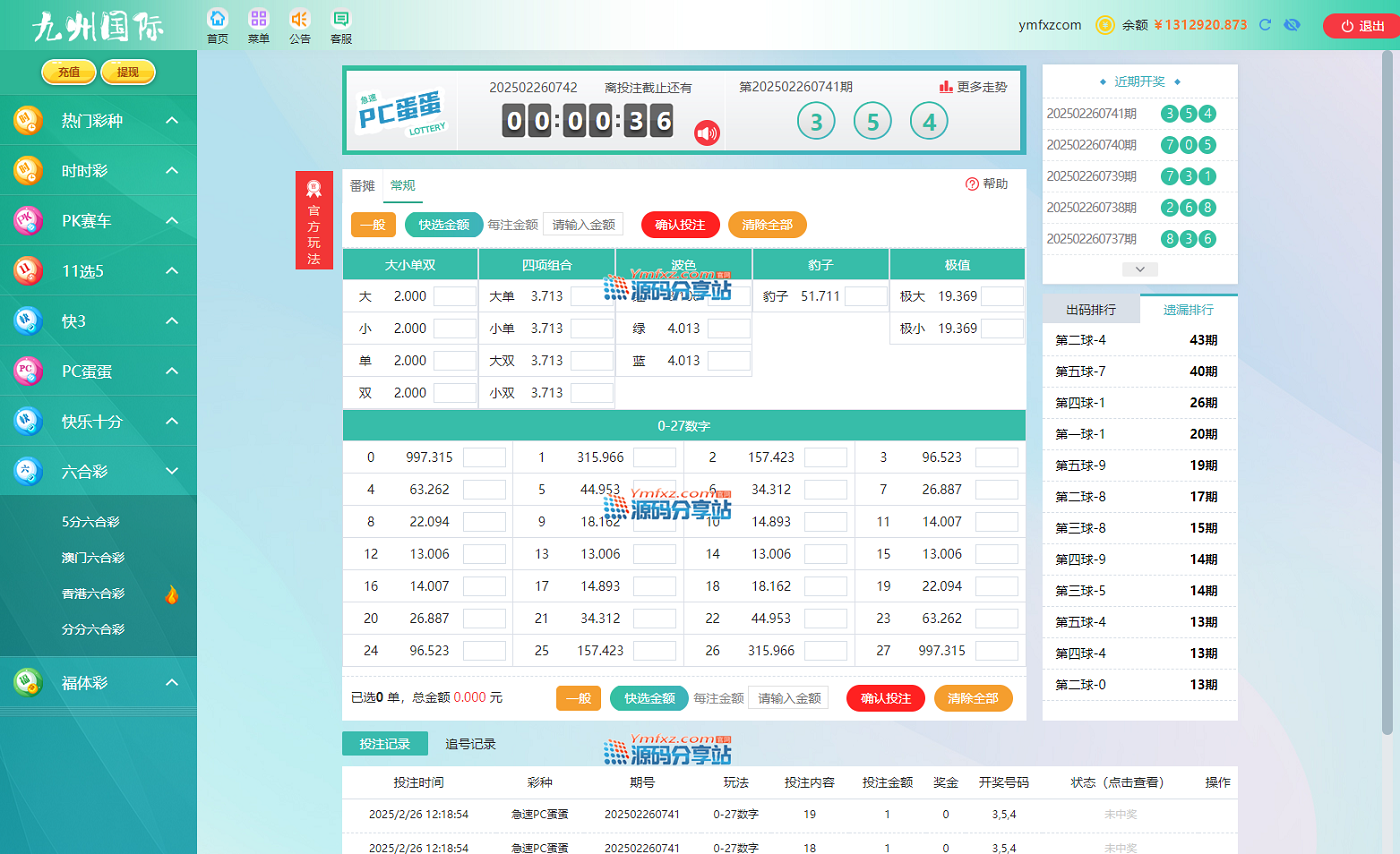This screenshot has height=854, width=1400.
Task: Open the 首页 home icon
Action: 217,19
